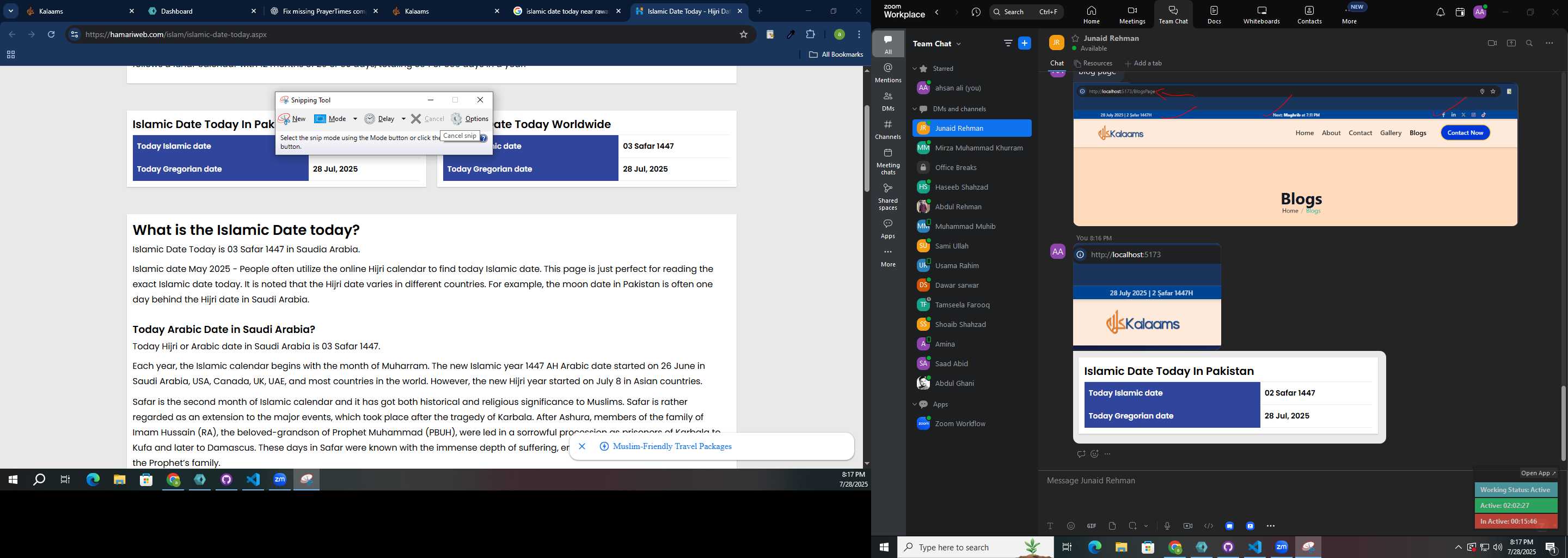Open Mirza Muhammad Khurram chat
Image resolution: width=1568 pixels, height=558 pixels.
tap(971, 148)
